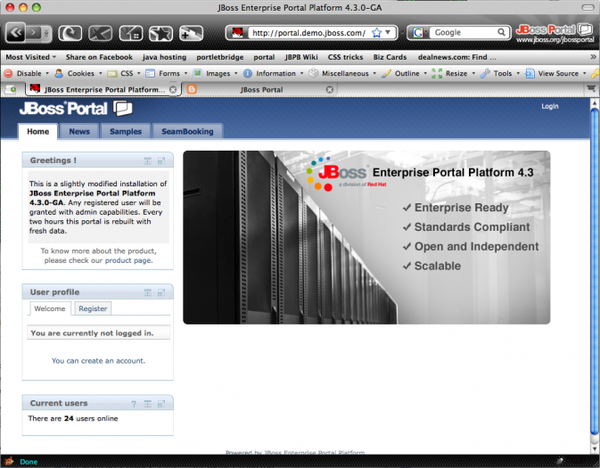The width and height of the screenshot is (600, 468).
Task: Maximize the Greetings portlet window
Action: tap(161, 161)
